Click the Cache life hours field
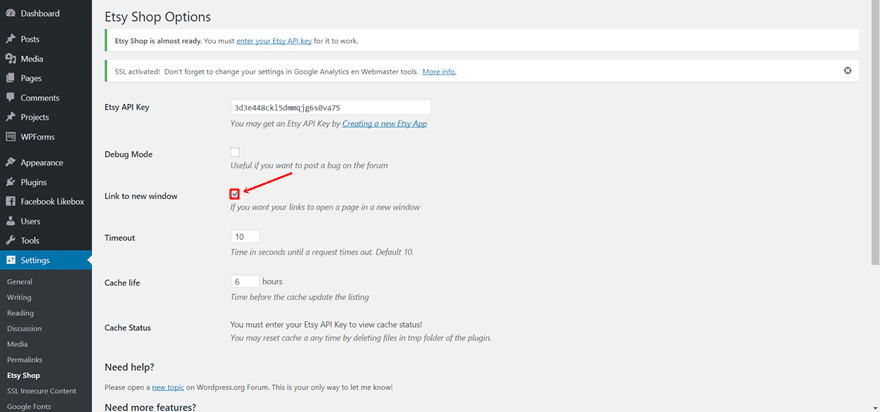Image resolution: width=880 pixels, height=412 pixels. point(245,281)
